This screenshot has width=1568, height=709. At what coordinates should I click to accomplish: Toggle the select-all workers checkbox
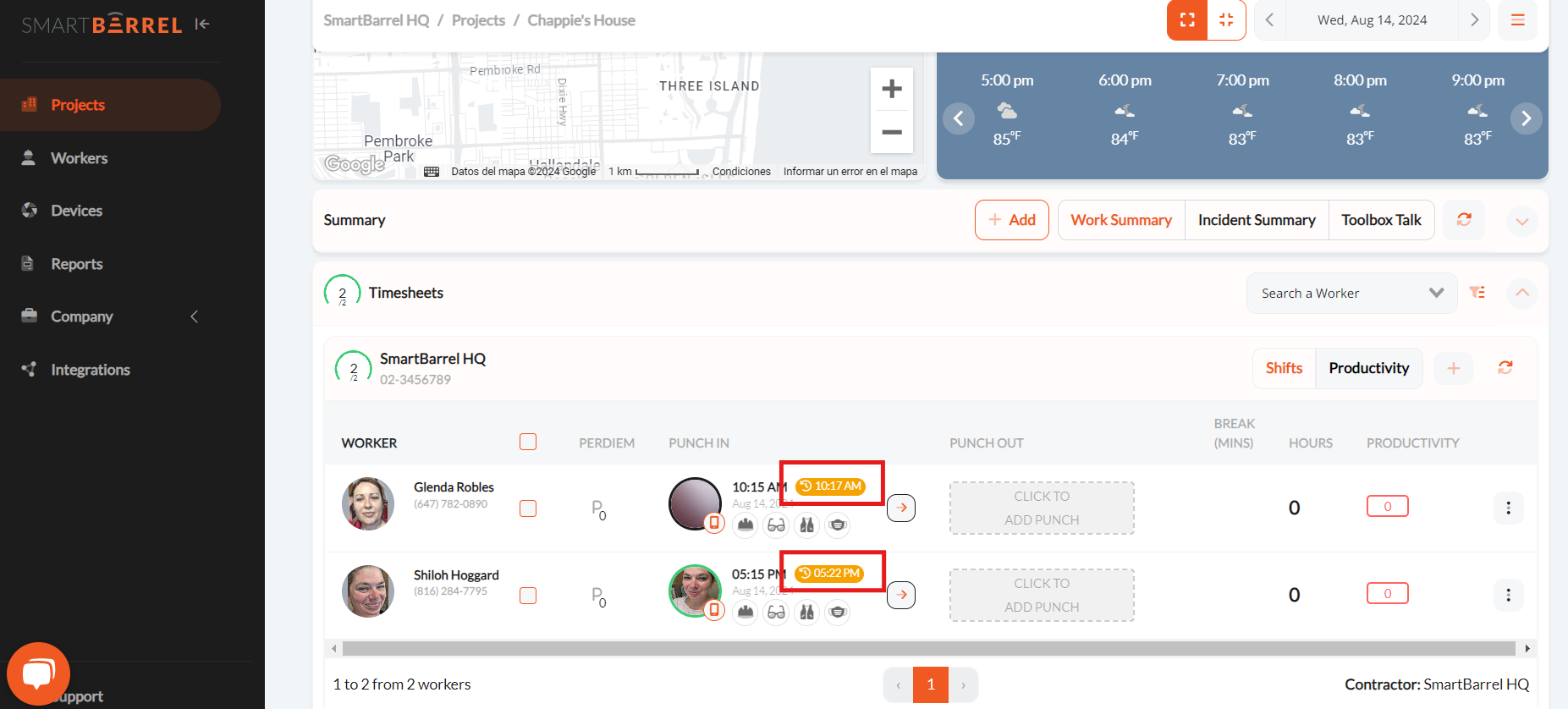(x=528, y=442)
